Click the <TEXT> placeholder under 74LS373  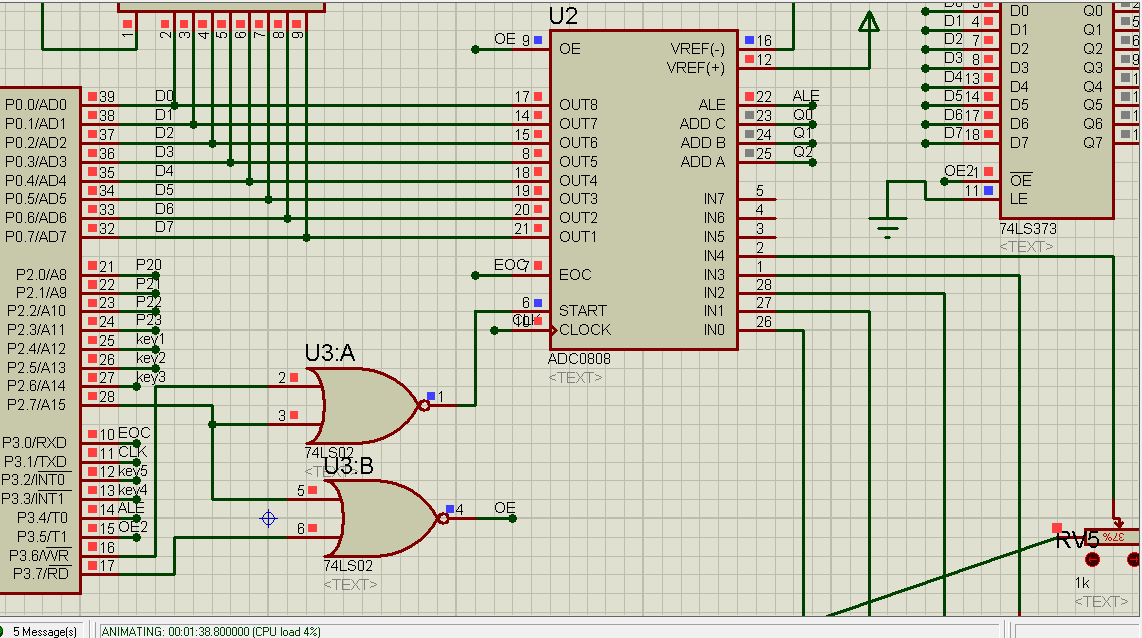click(x=1026, y=247)
